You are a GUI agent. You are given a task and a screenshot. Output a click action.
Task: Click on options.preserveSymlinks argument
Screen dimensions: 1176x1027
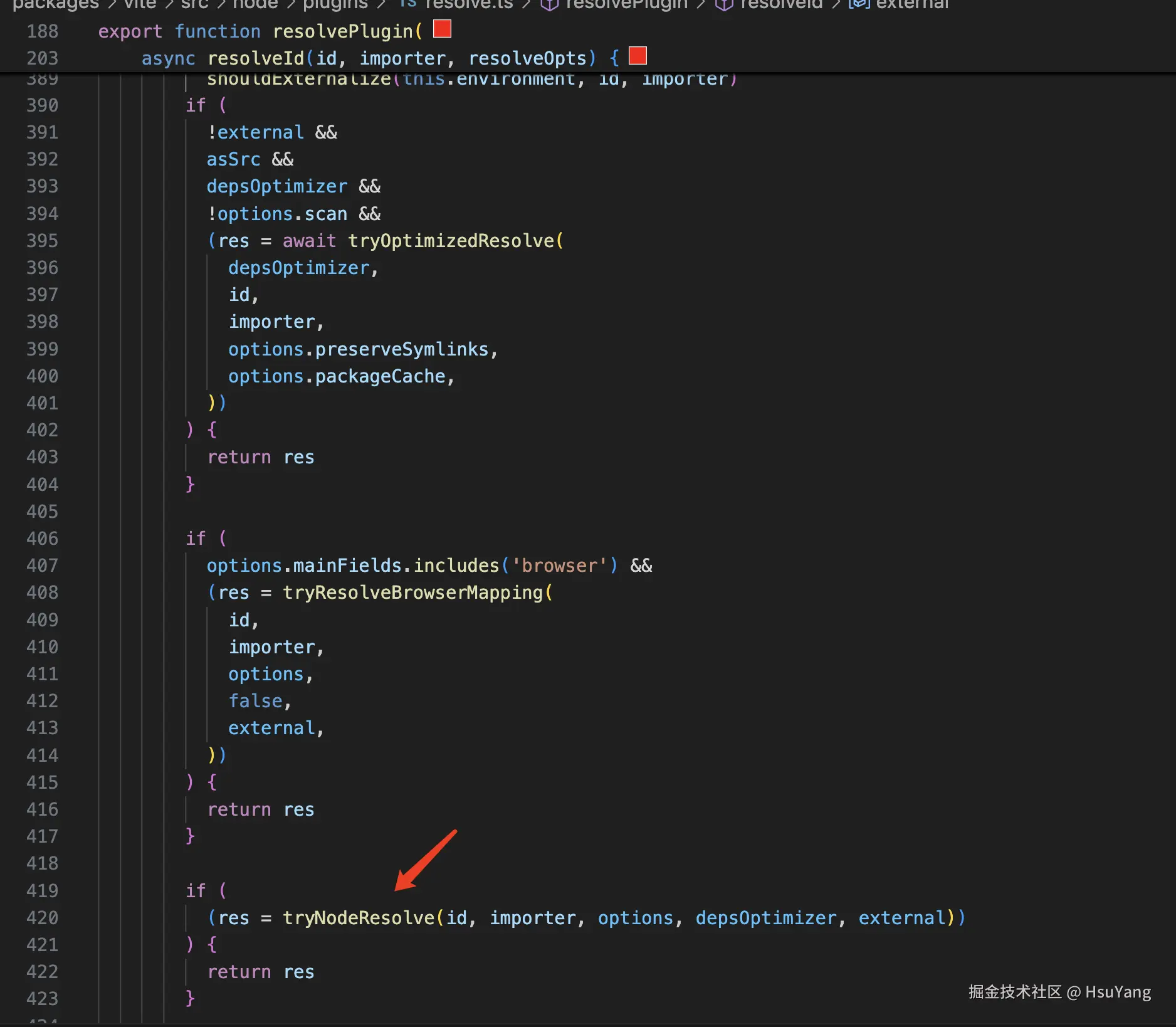[x=359, y=349]
